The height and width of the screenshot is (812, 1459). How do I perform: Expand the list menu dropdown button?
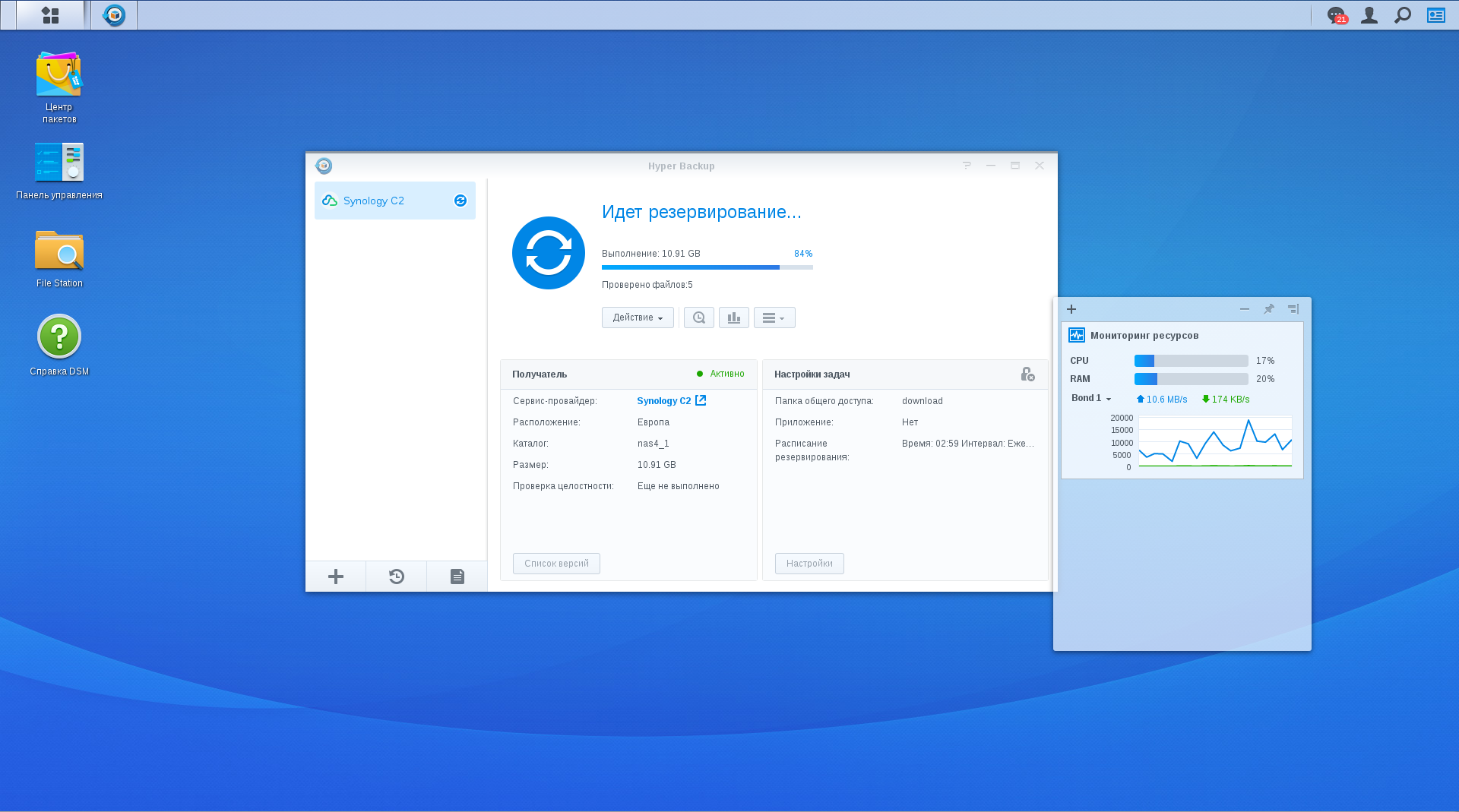click(x=774, y=318)
